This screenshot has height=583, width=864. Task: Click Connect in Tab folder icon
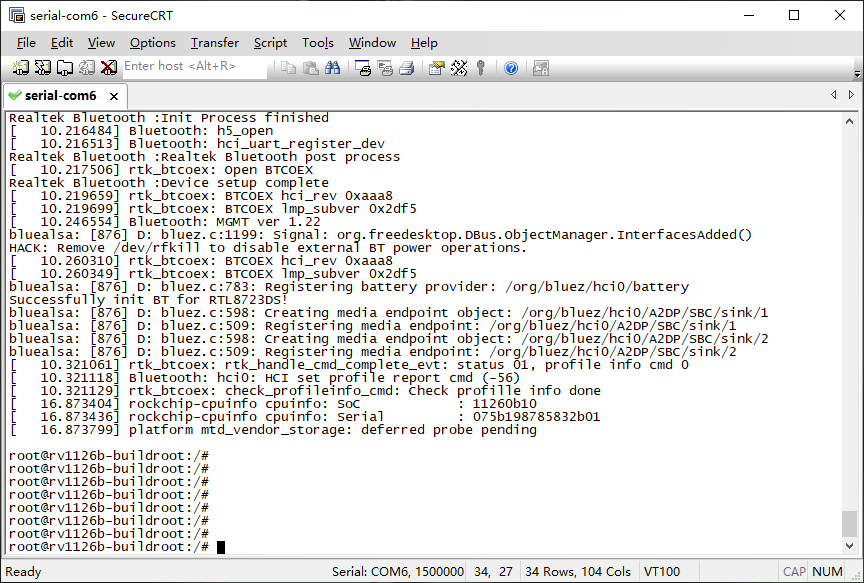tap(65, 68)
